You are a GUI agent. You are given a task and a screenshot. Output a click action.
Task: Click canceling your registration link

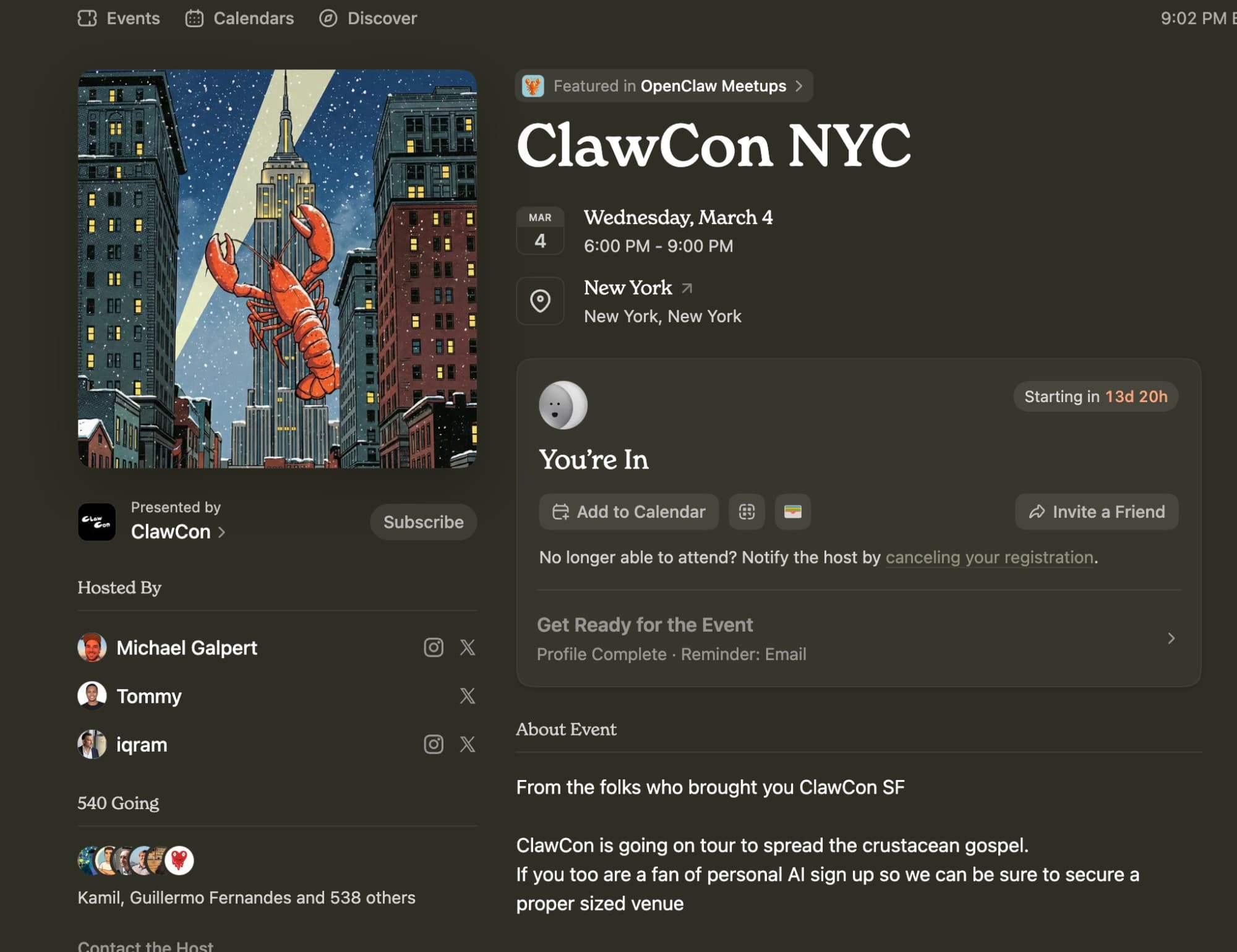pyautogui.click(x=989, y=557)
